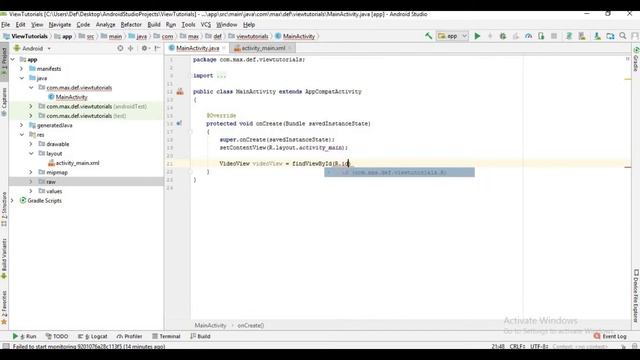Open the Profile app gauge icon
This screenshot has height=360, width=640.
529,36
